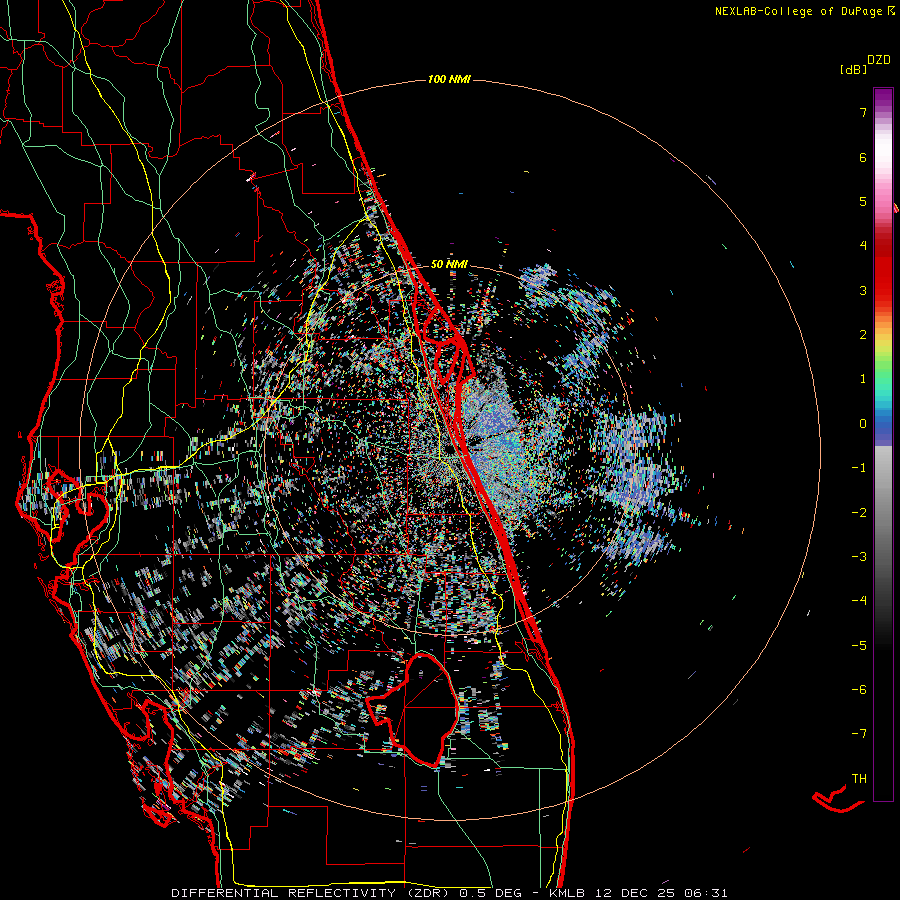Click the TH threshold label
Image resolution: width=900 pixels, height=900 pixels.
tap(859, 779)
